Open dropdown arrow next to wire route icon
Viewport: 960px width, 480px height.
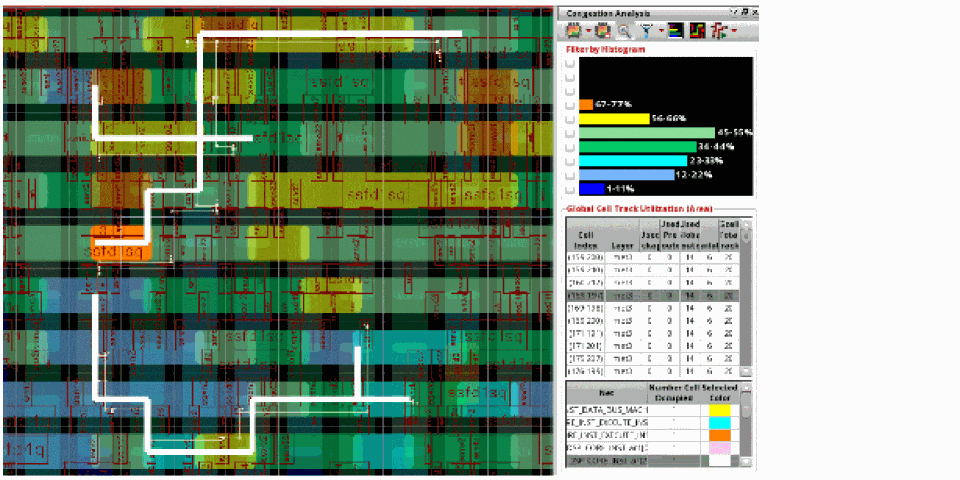733,31
